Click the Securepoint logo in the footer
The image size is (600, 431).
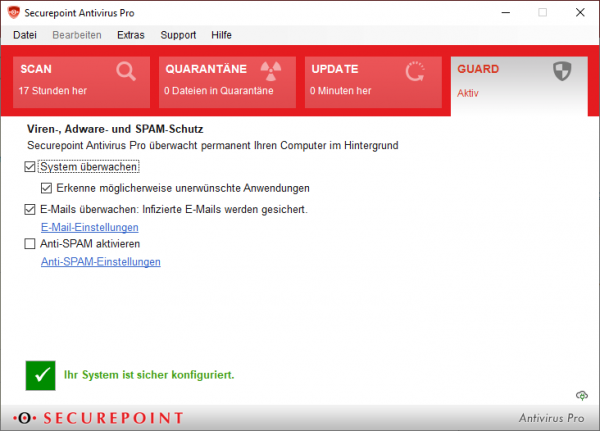coord(97,417)
